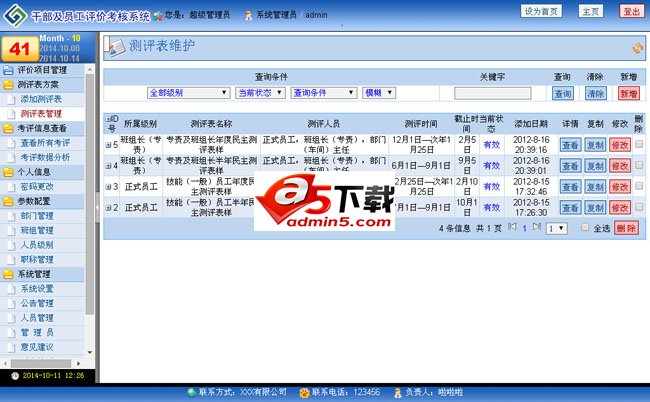650x402 pixels.
Task: Open 公告管理 menu item
Action: tap(37, 303)
